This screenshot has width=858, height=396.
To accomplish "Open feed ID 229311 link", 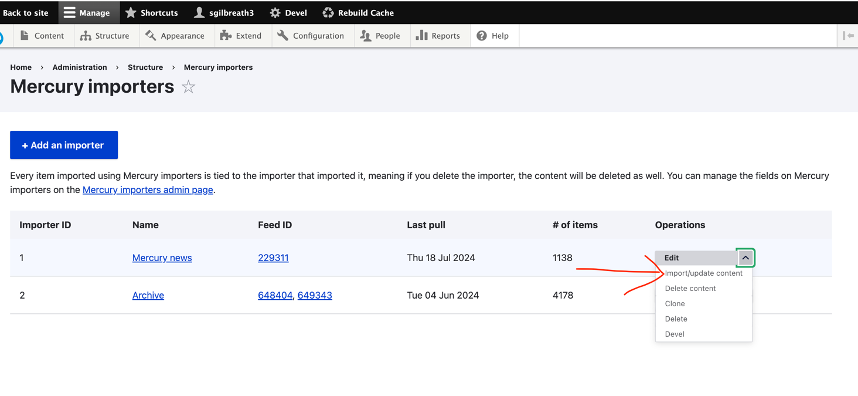I will [x=273, y=258].
